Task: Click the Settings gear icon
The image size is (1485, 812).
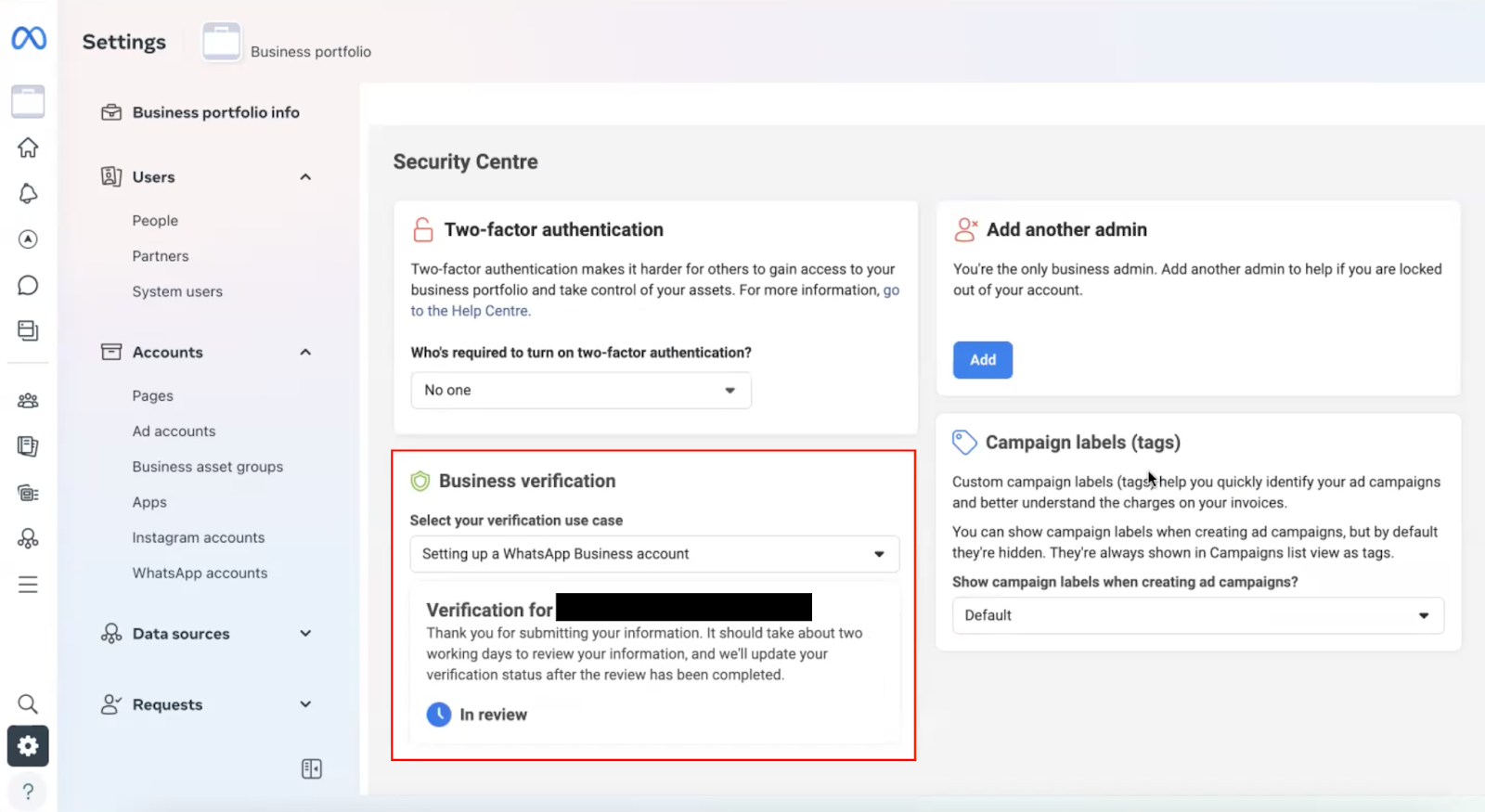Action: coord(28,746)
